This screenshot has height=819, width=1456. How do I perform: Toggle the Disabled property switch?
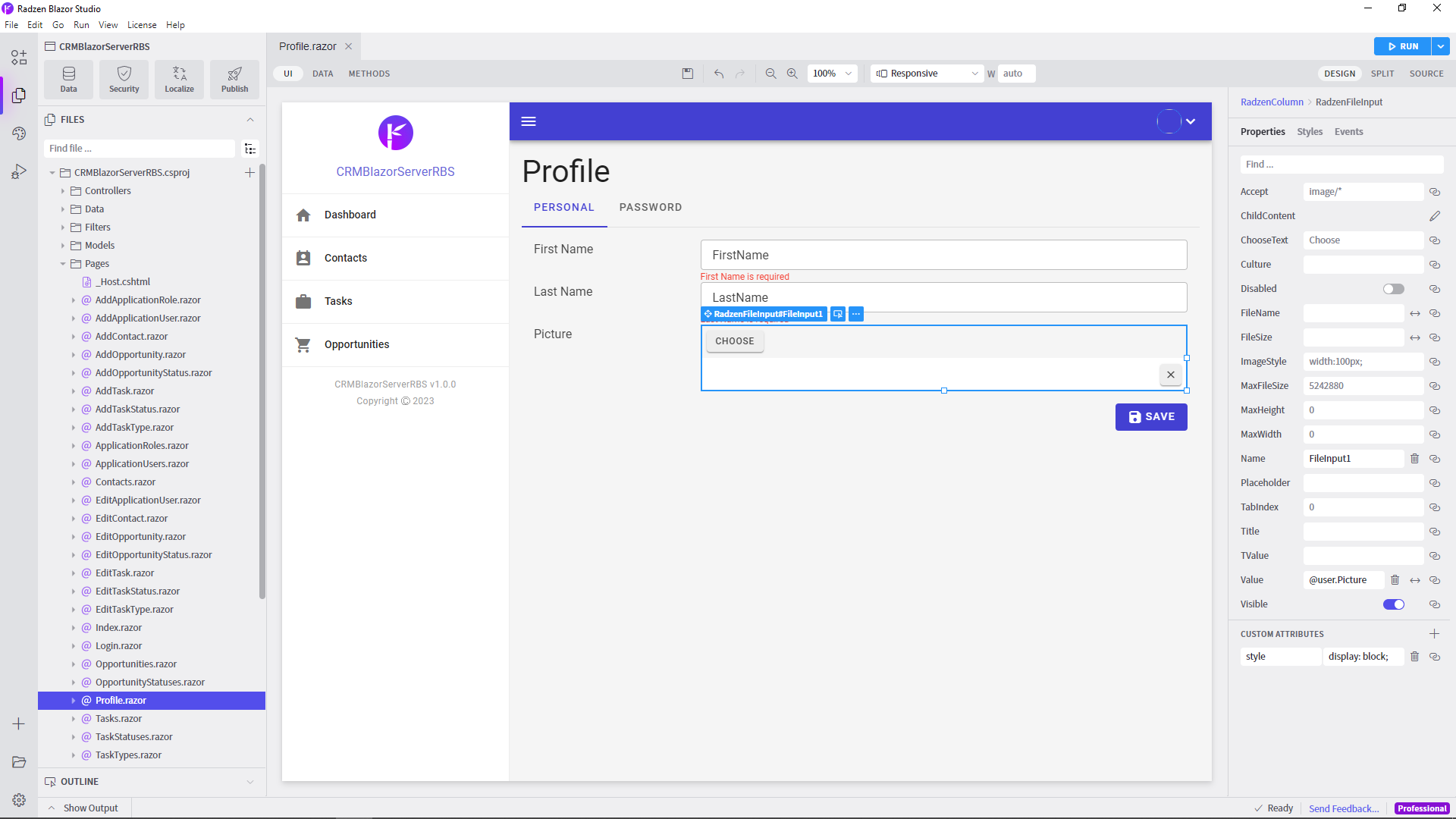1393,289
